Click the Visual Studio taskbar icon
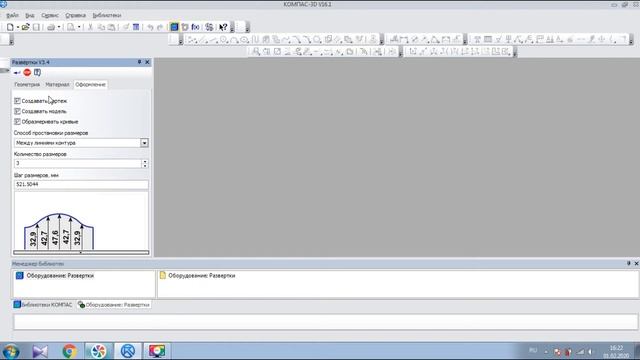The width and height of the screenshot is (640, 360). pos(40,351)
